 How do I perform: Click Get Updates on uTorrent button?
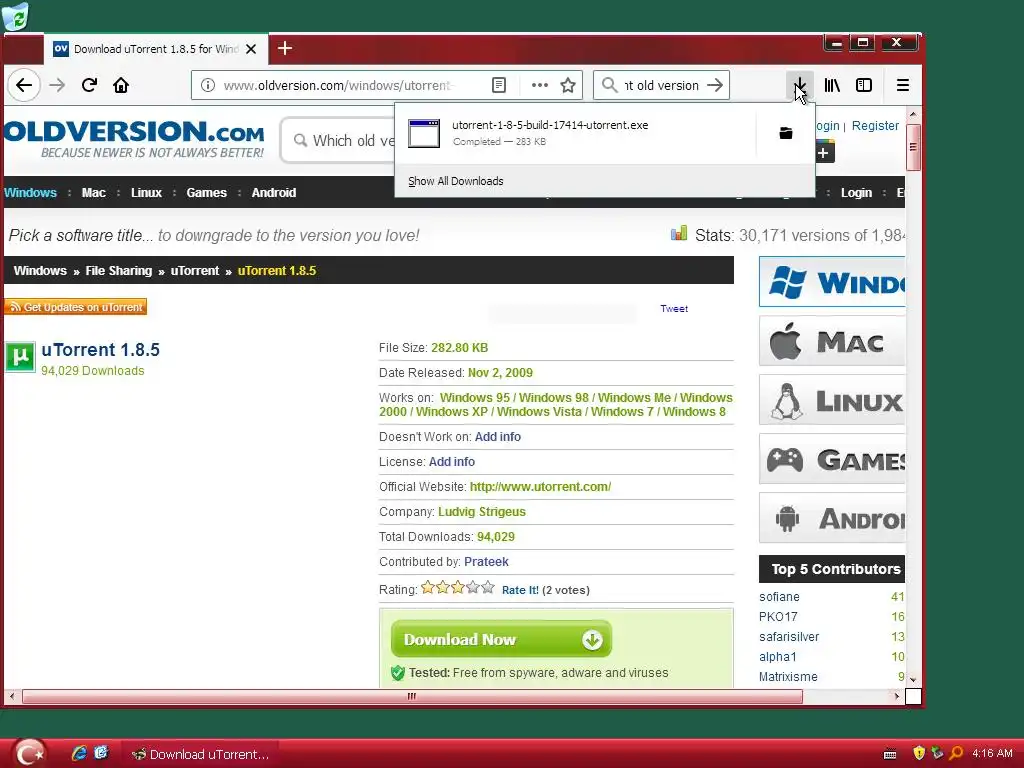(x=75, y=307)
